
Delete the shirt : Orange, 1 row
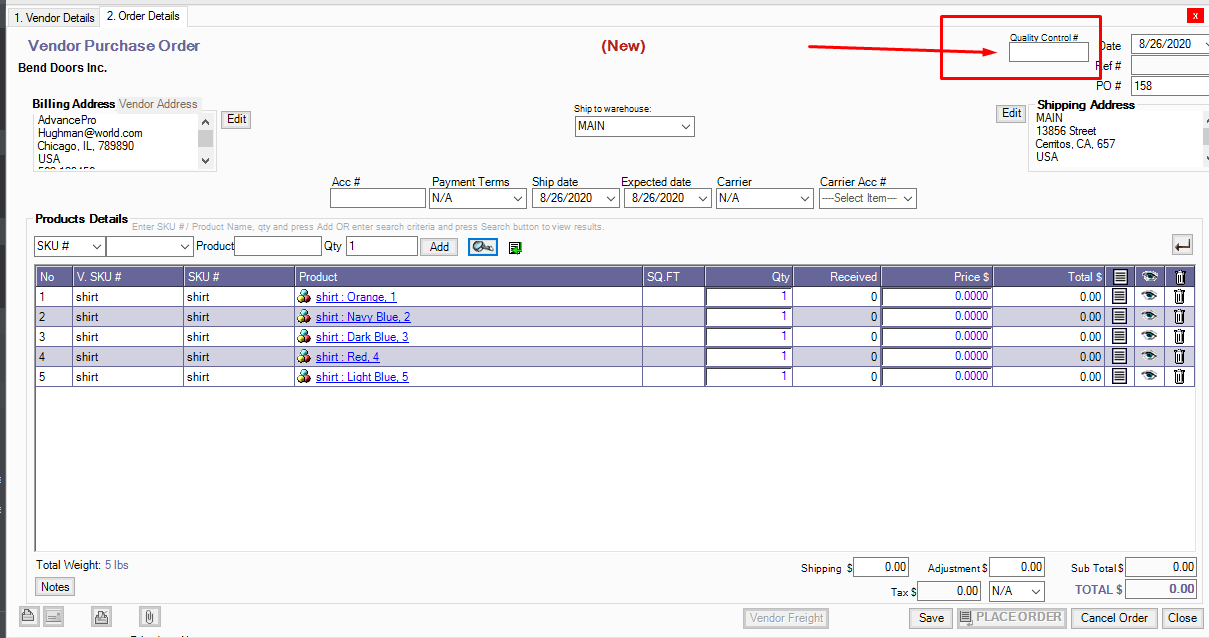pyautogui.click(x=1179, y=297)
